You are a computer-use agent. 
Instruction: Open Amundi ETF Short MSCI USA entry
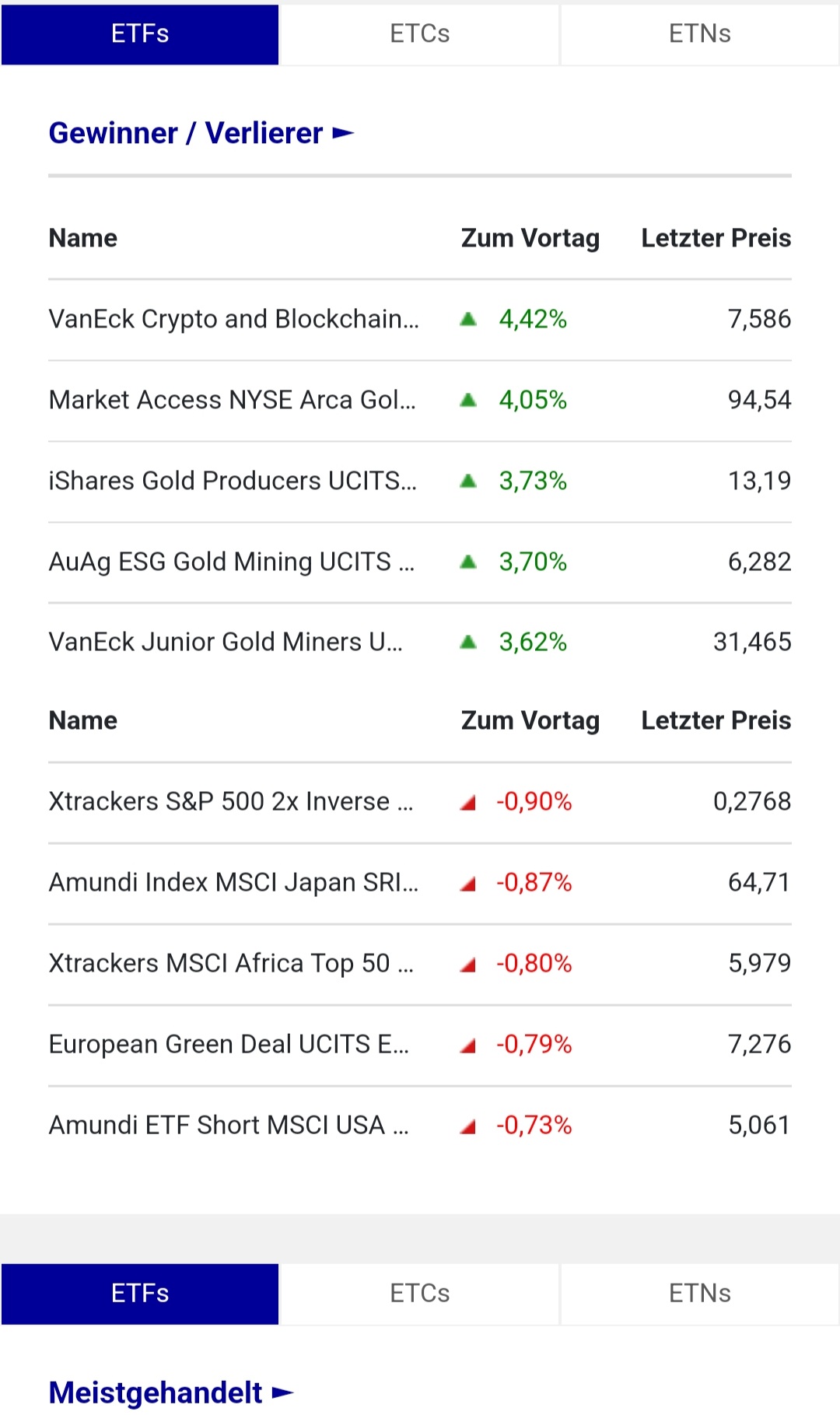pos(228,1125)
